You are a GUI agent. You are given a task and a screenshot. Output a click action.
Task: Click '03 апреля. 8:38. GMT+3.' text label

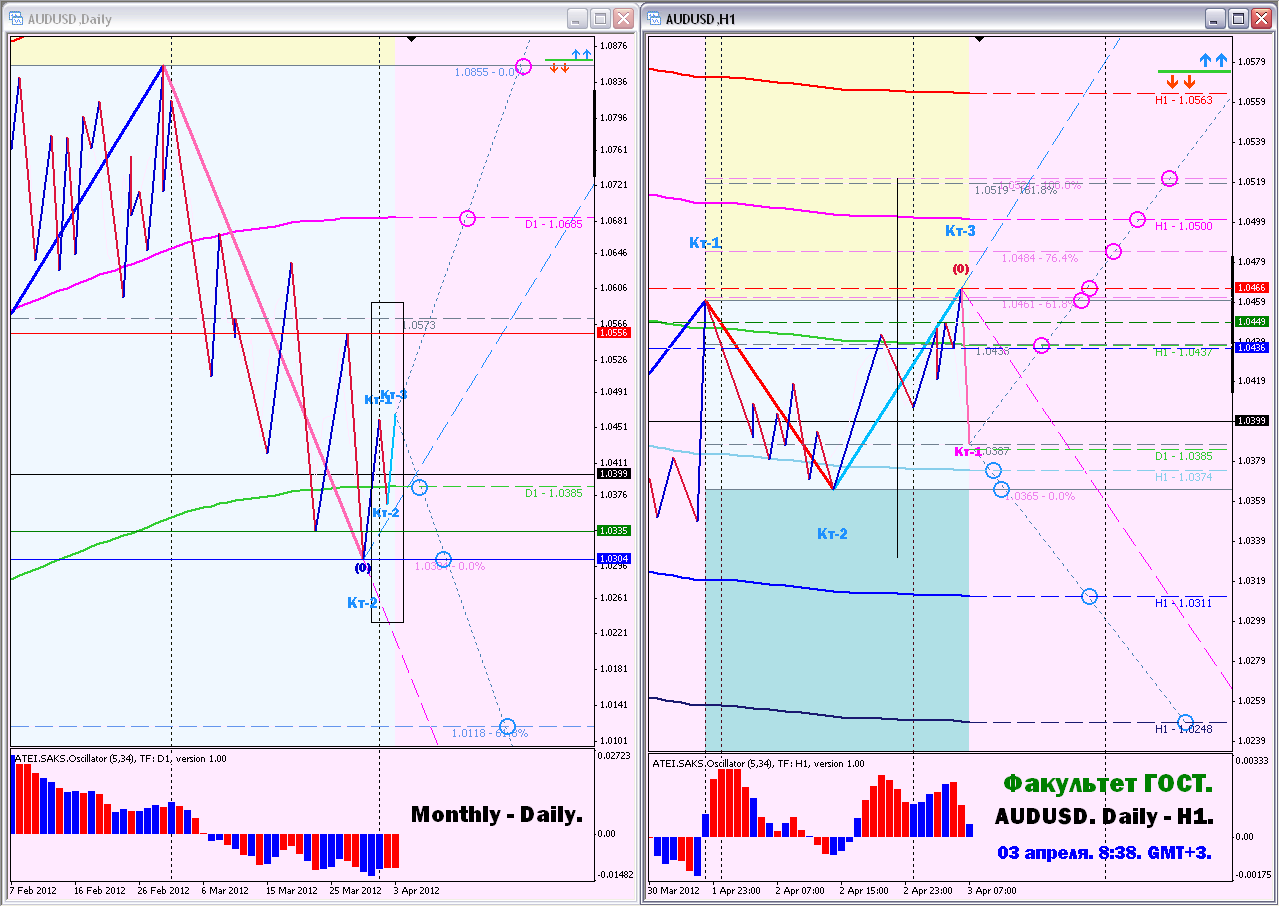point(1105,853)
